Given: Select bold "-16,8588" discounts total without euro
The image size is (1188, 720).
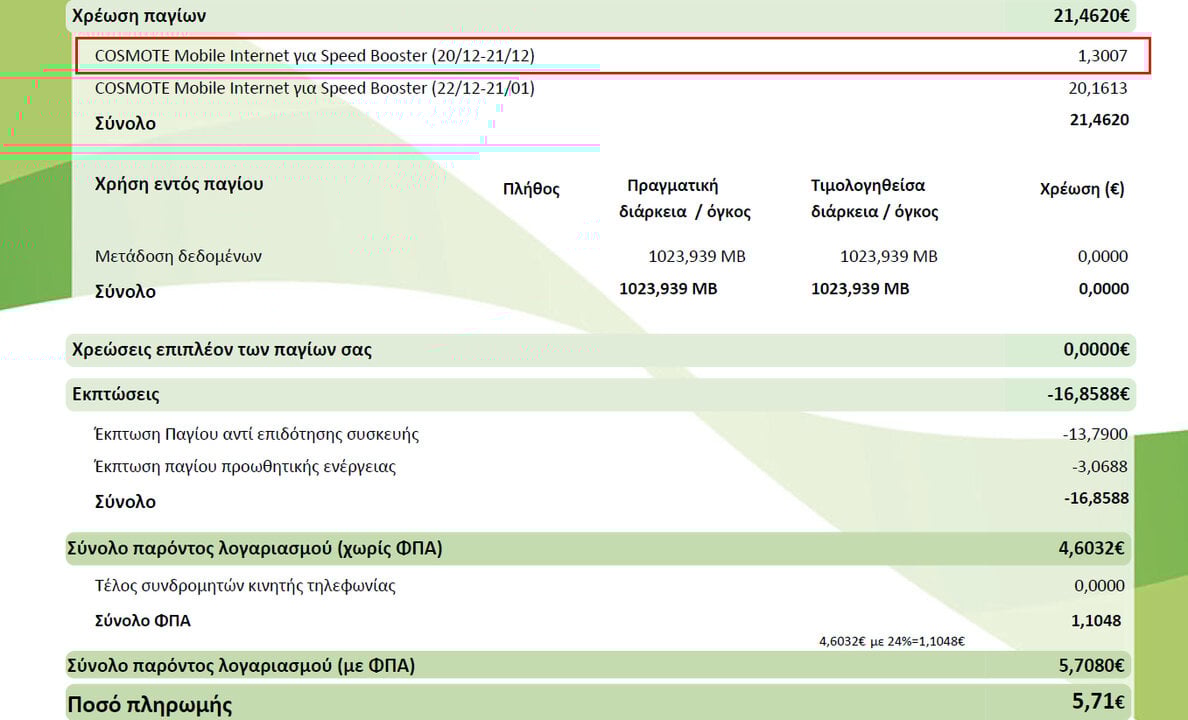Looking at the screenshot, I should [x=1096, y=498].
